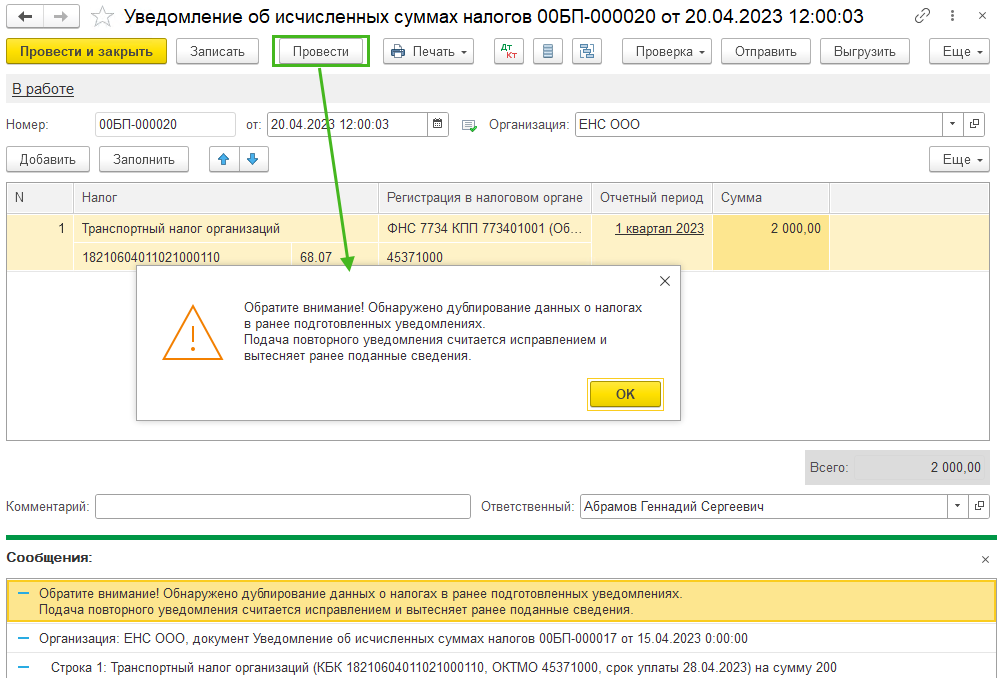Image resolution: width=1006 pixels, height=678 pixels.
Task: Open the Ответственный record form icon
Action: click(x=978, y=506)
